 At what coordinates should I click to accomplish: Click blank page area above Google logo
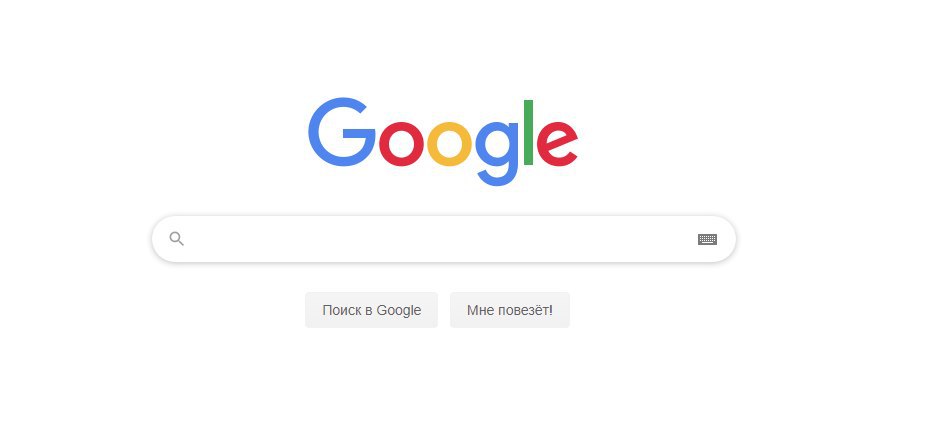click(x=442, y=48)
